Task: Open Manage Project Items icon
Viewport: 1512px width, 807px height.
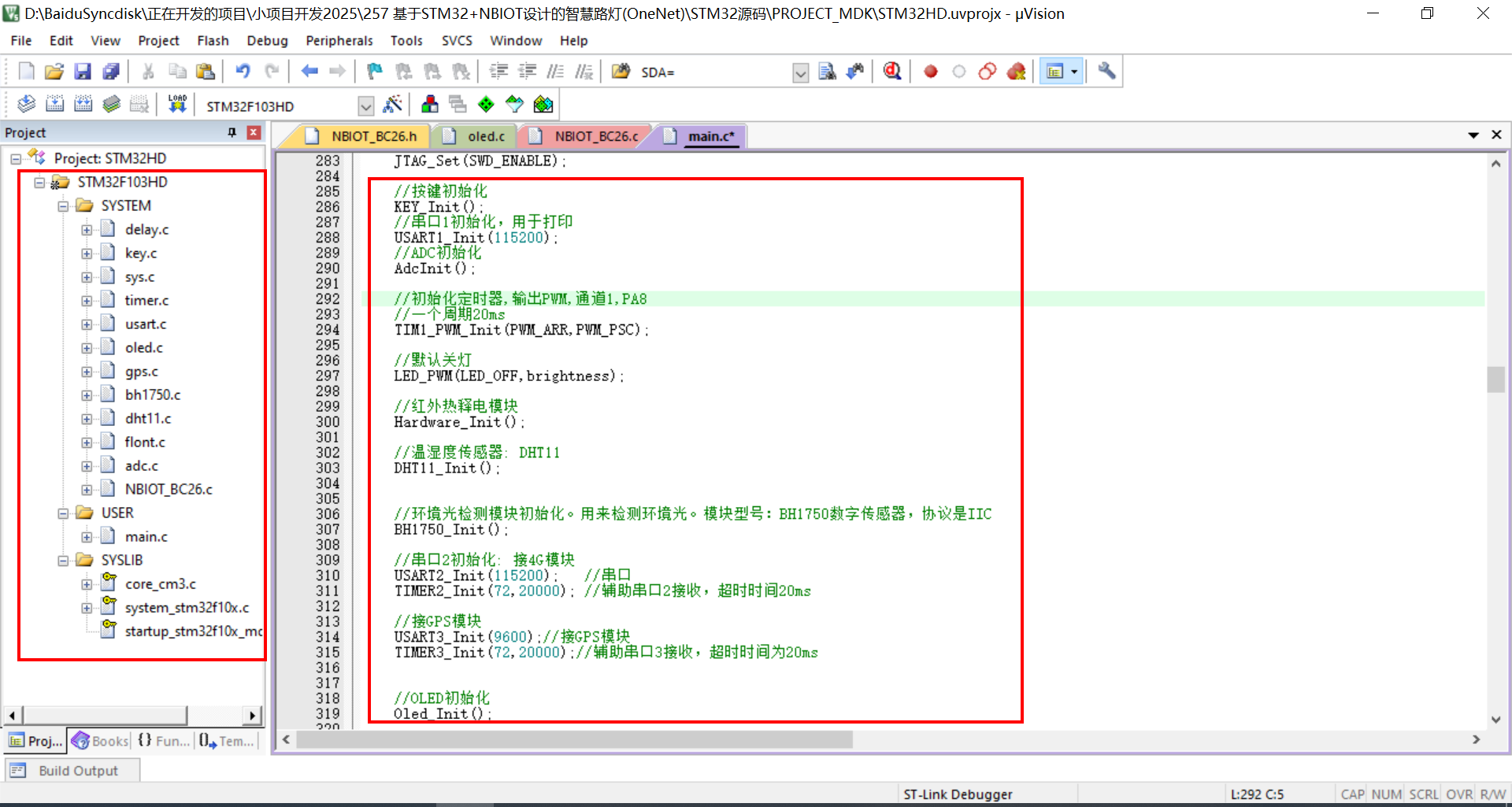Action: point(429,104)
